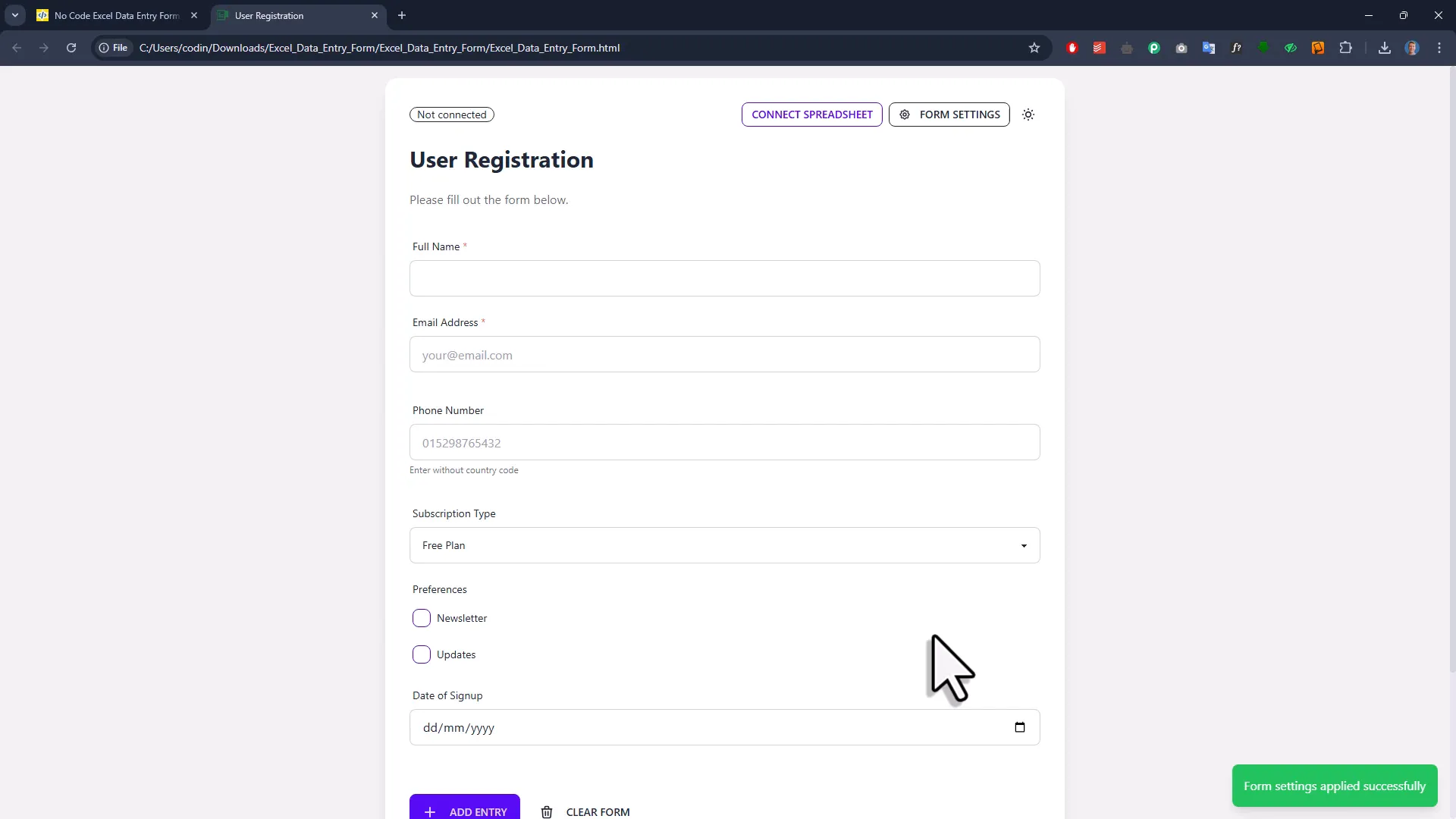Click the AdBlock stop-hand extension icon
The width and height of the screenshot is (1456, 819).
pos(1072,47)
